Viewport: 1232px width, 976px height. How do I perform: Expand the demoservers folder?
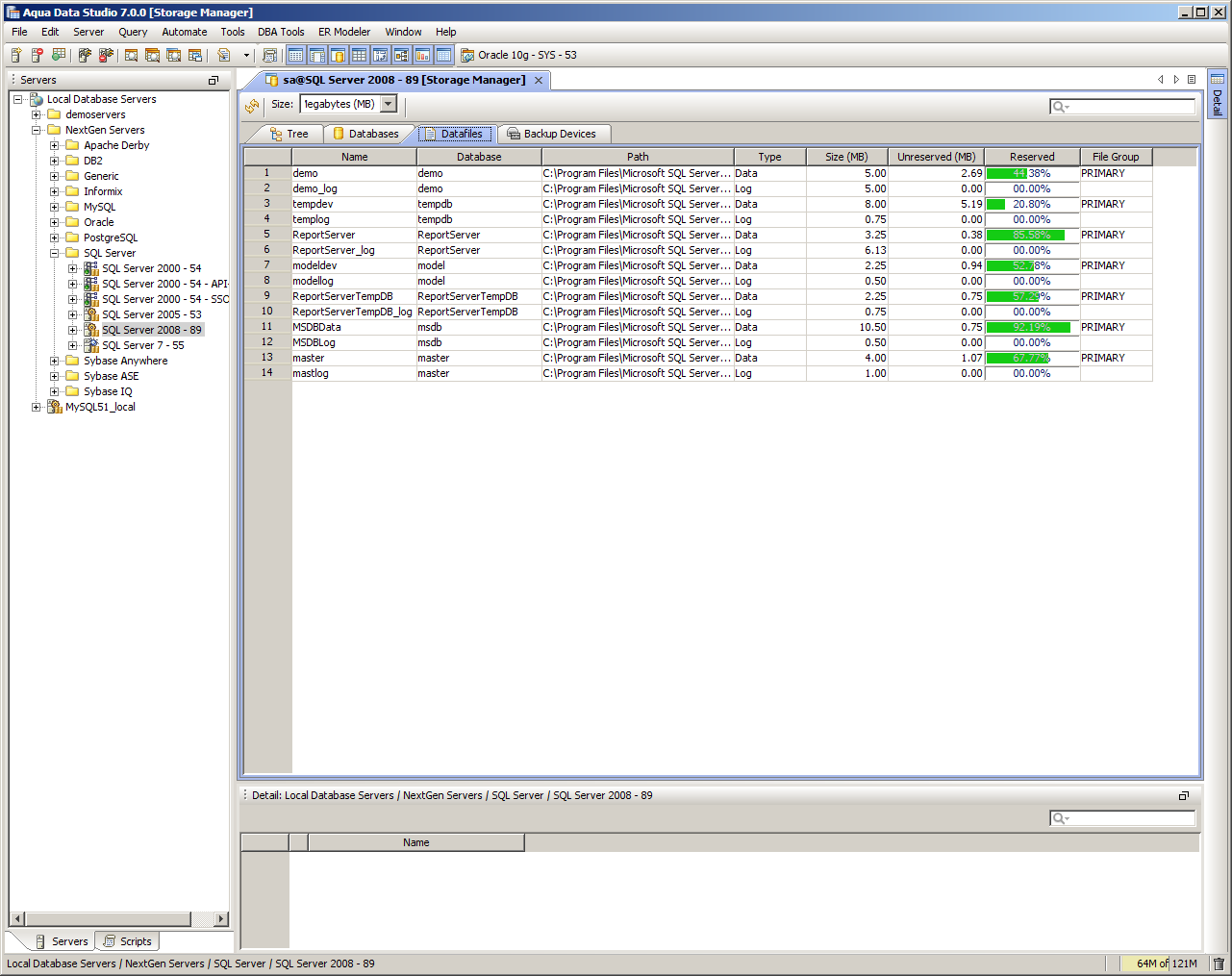click(37, 114)
